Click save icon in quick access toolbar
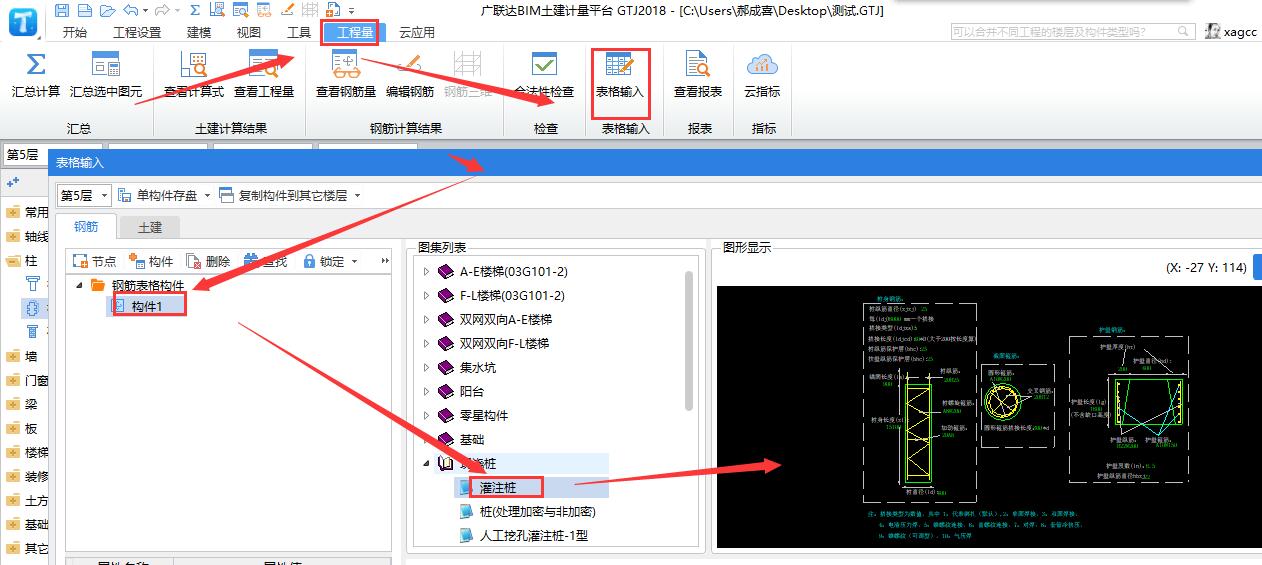This screenshot has width=1262, height=565. tap(62, 10)
